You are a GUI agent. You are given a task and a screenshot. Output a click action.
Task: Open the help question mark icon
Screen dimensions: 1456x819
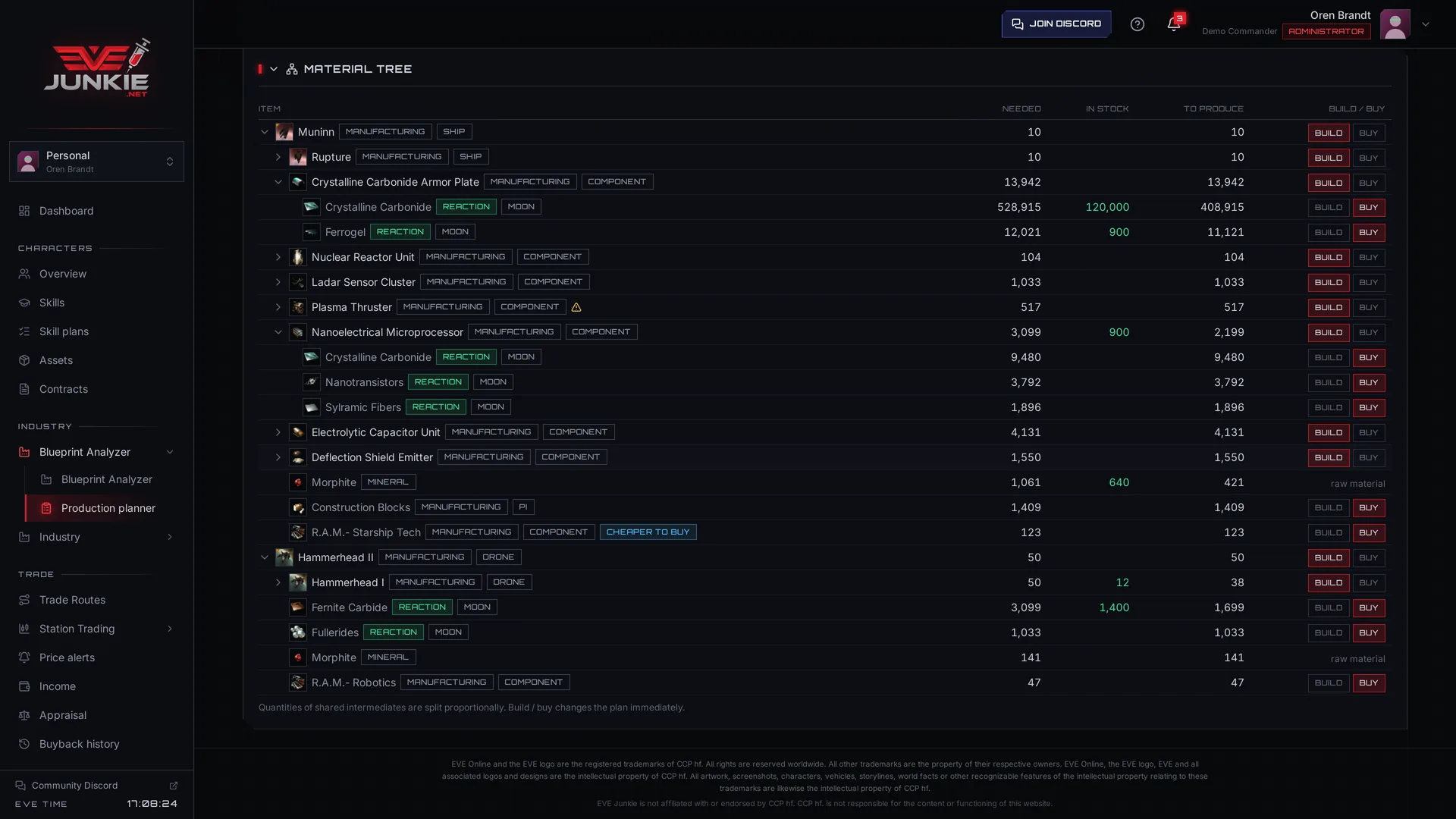pyautogui.click(x=1137, y=24)
